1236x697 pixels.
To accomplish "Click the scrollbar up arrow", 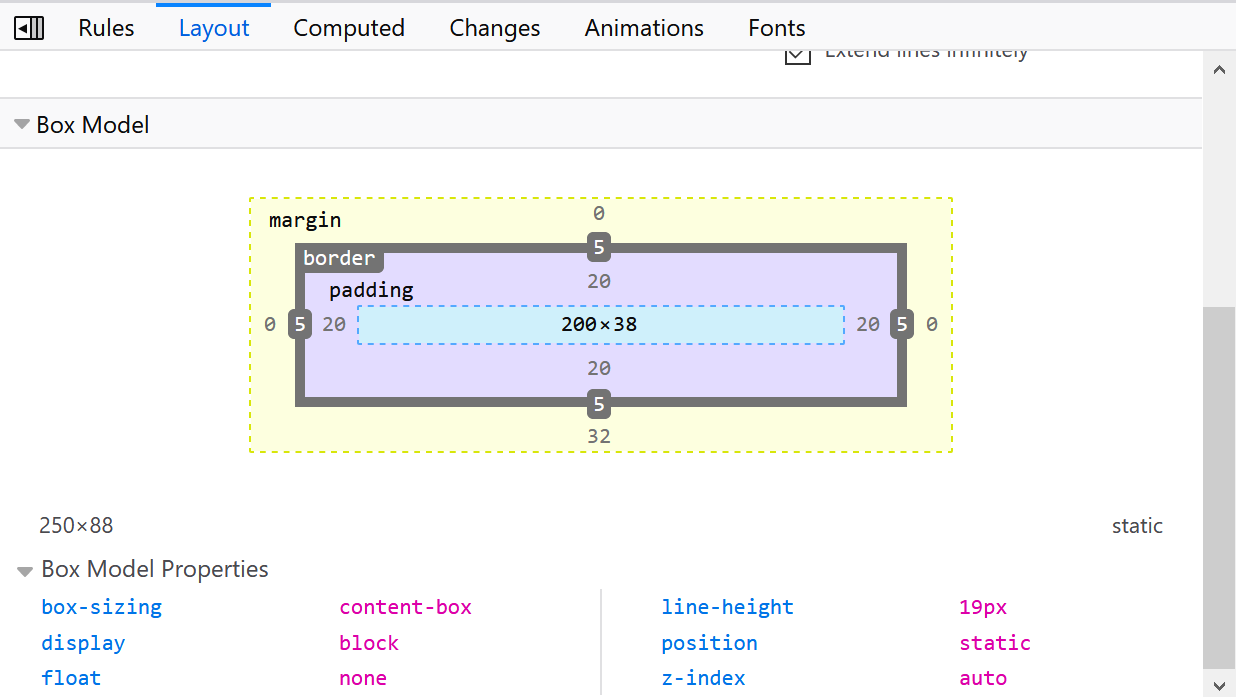I will pos(1219,70).
